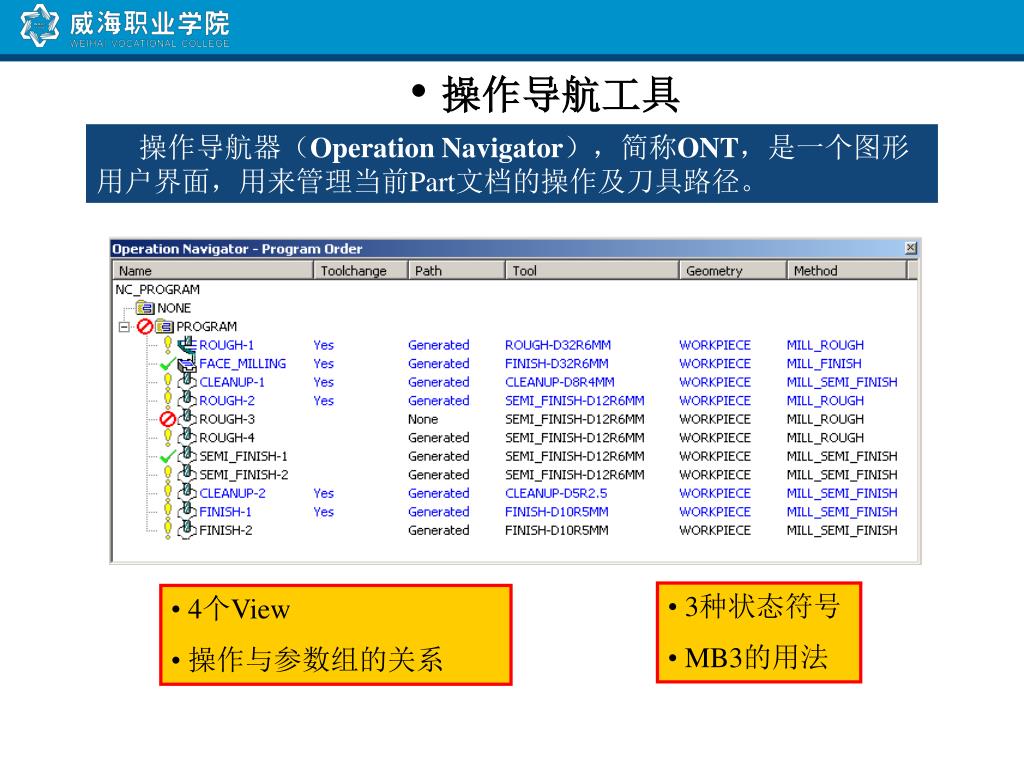The width and height of the screenshot is (1024, 768).
Task: Click the Geometry column header
Action: pos(732,270)
